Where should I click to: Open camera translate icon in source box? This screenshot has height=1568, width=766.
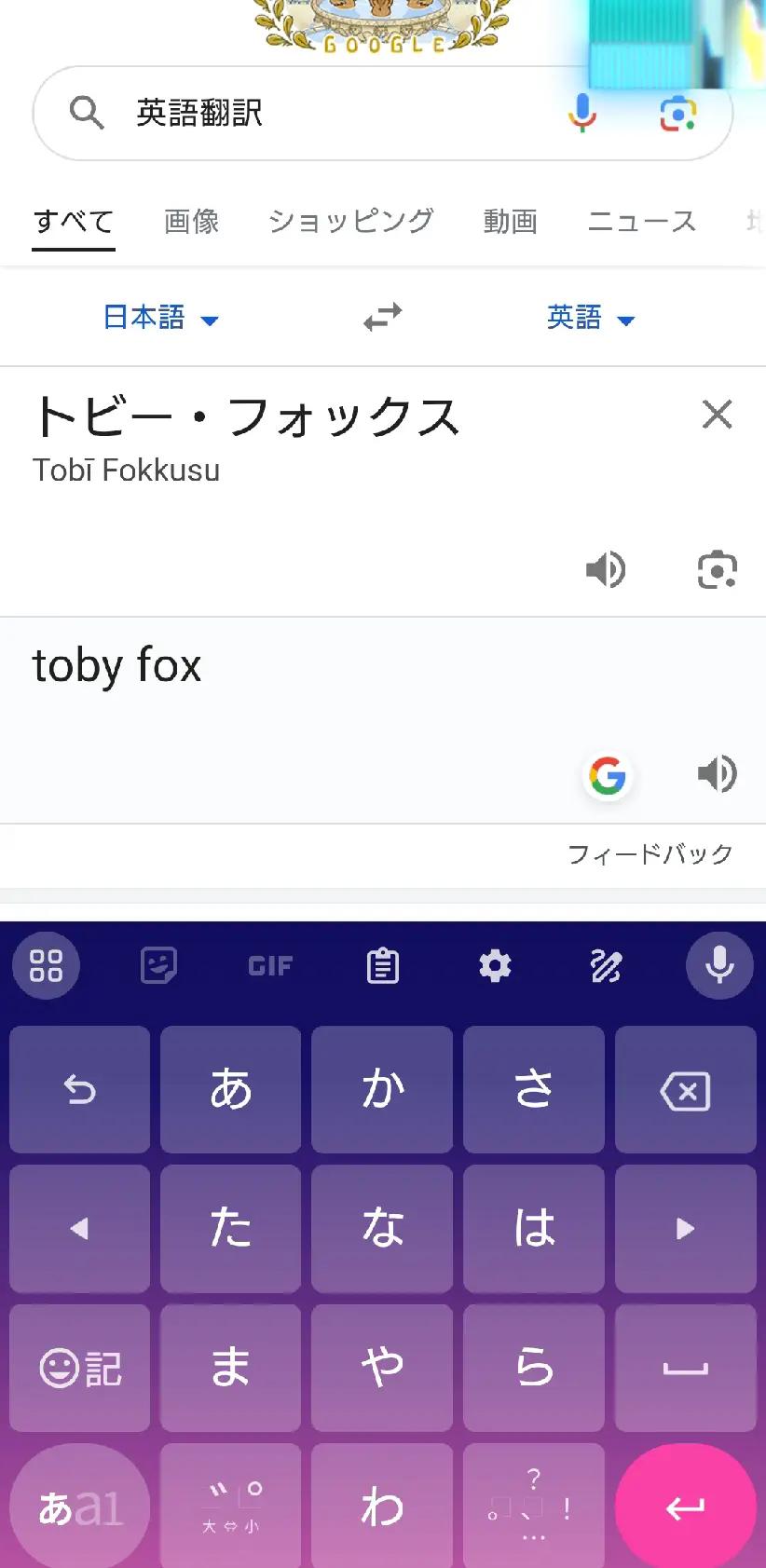(717, 569)
